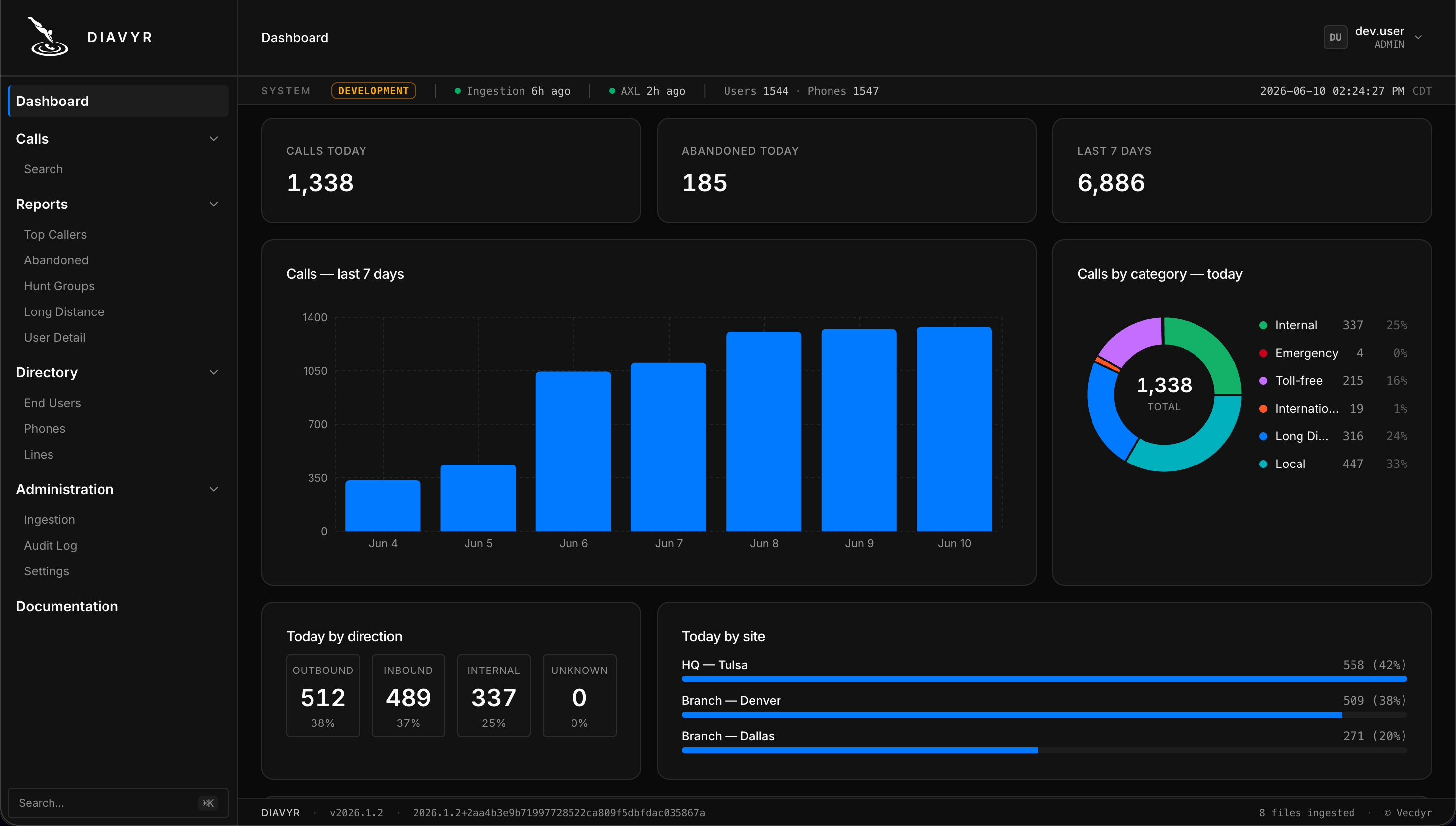This screenshot has width=1456, height=826.
Task: Open the Hunt Groups report
Action: (x=59, y=286)
